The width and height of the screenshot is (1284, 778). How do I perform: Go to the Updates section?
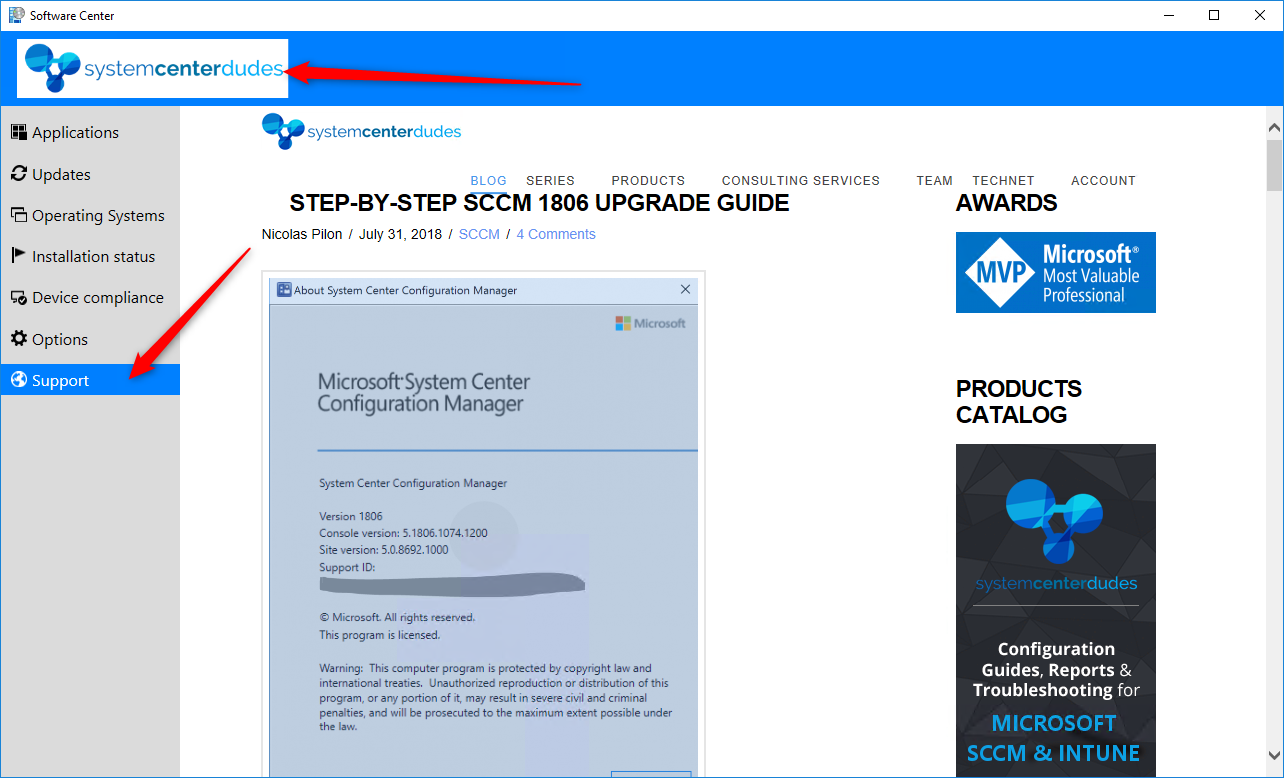point(90,174)
